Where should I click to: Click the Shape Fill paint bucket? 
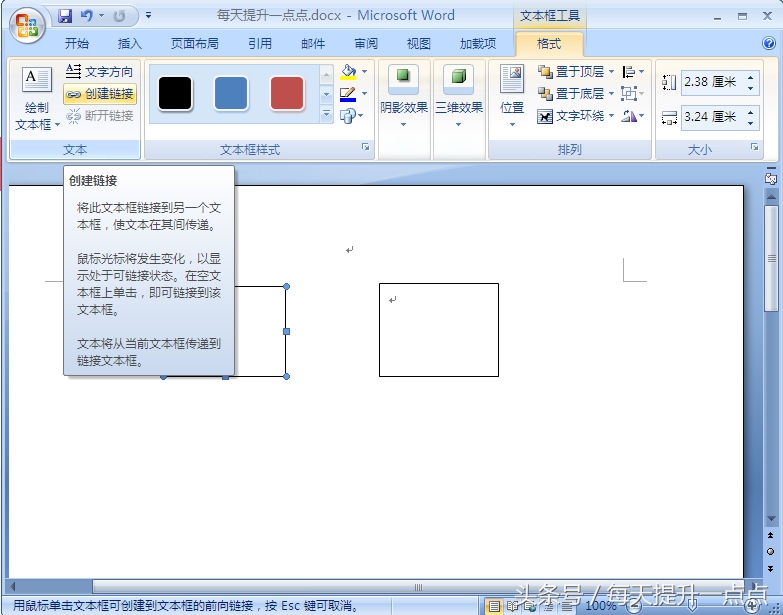[348, 72]
